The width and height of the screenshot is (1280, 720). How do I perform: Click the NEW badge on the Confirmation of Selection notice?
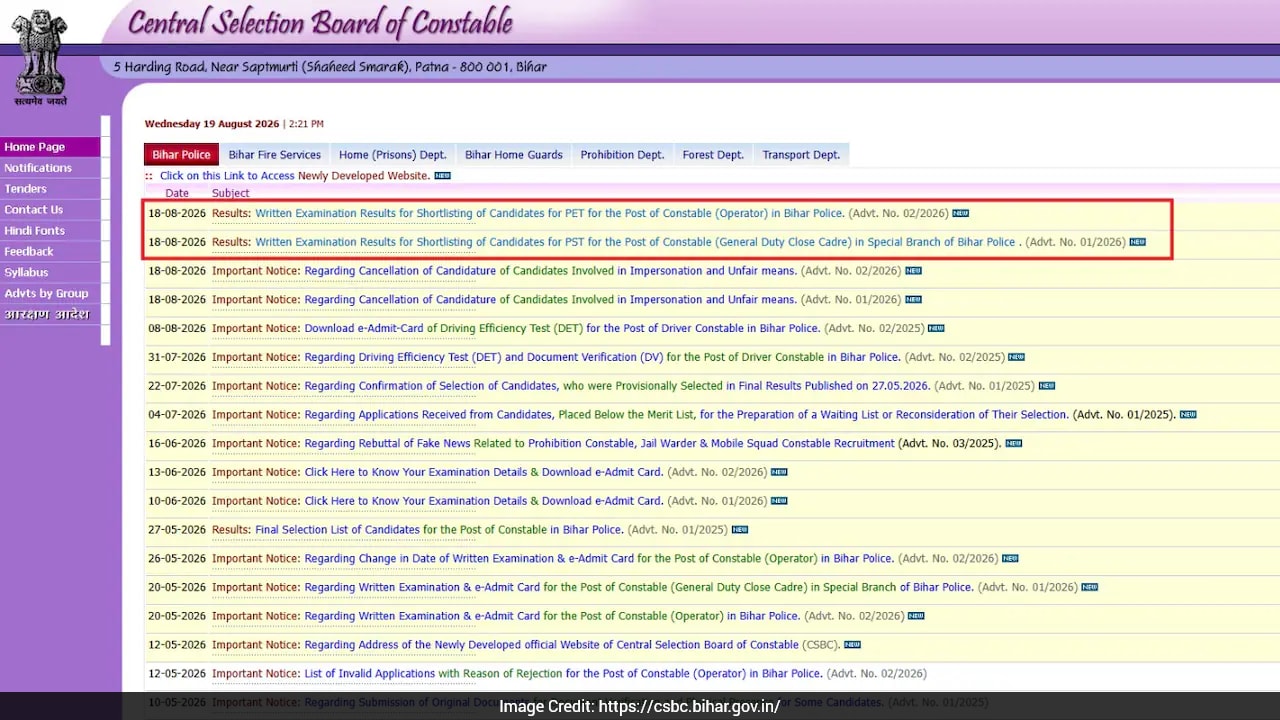tap(1046, 386)
